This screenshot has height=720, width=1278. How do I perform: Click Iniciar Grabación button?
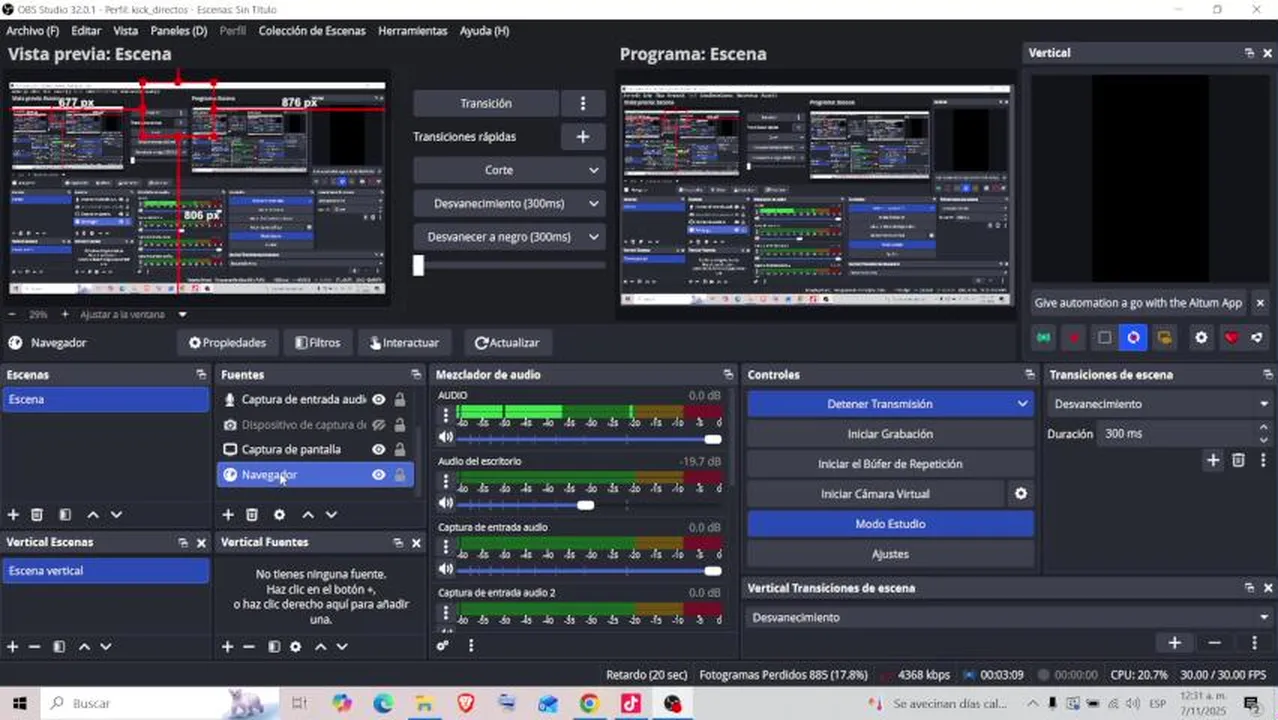click(890, 434)
